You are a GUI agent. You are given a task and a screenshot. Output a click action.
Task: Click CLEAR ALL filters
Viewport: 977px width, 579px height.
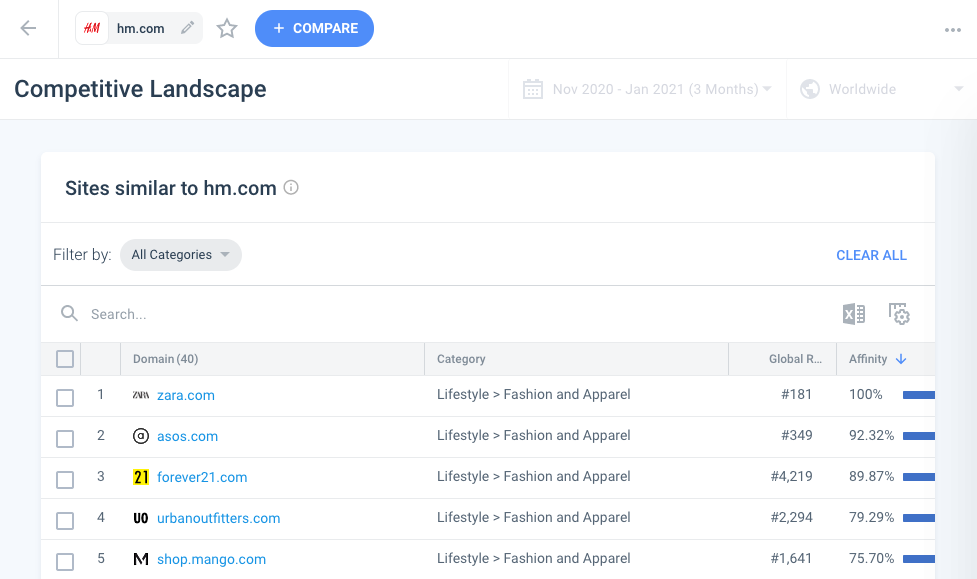coord(871,255)
